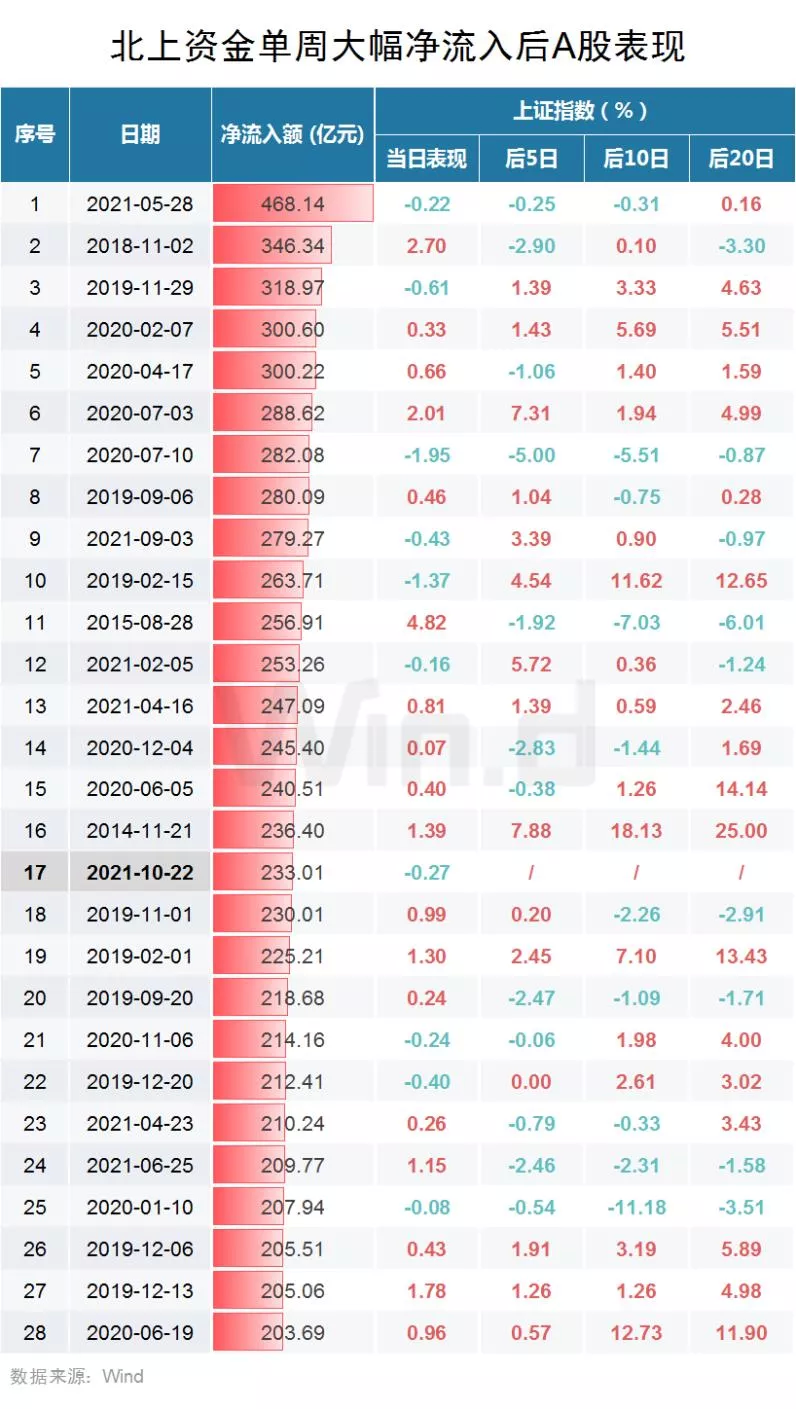Select the 203.69 net inflow data bar

pyautogui.click(x=250, y=1332)
